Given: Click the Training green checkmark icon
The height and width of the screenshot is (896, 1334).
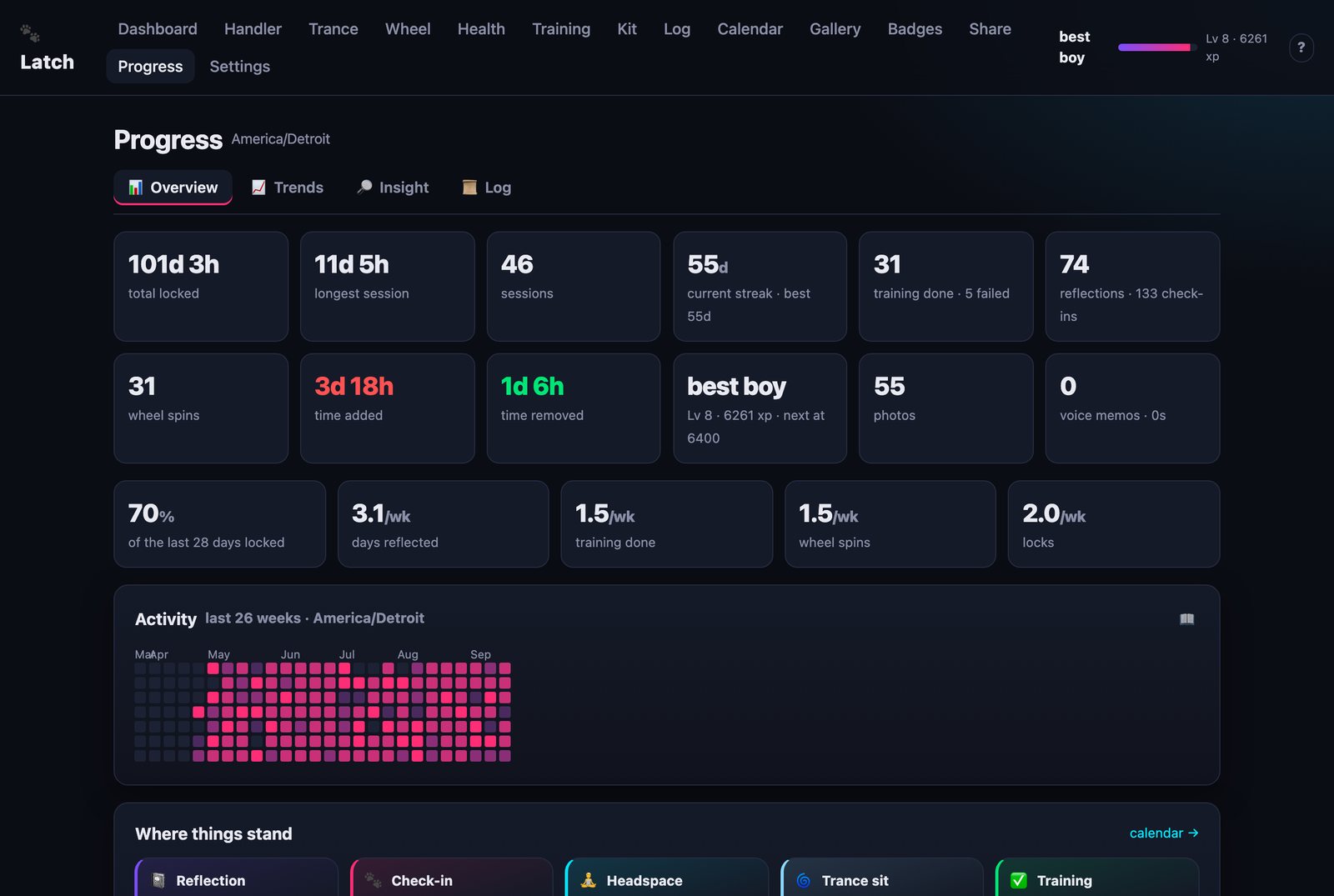Looking at the screenshot, I should click(1018, 880).
